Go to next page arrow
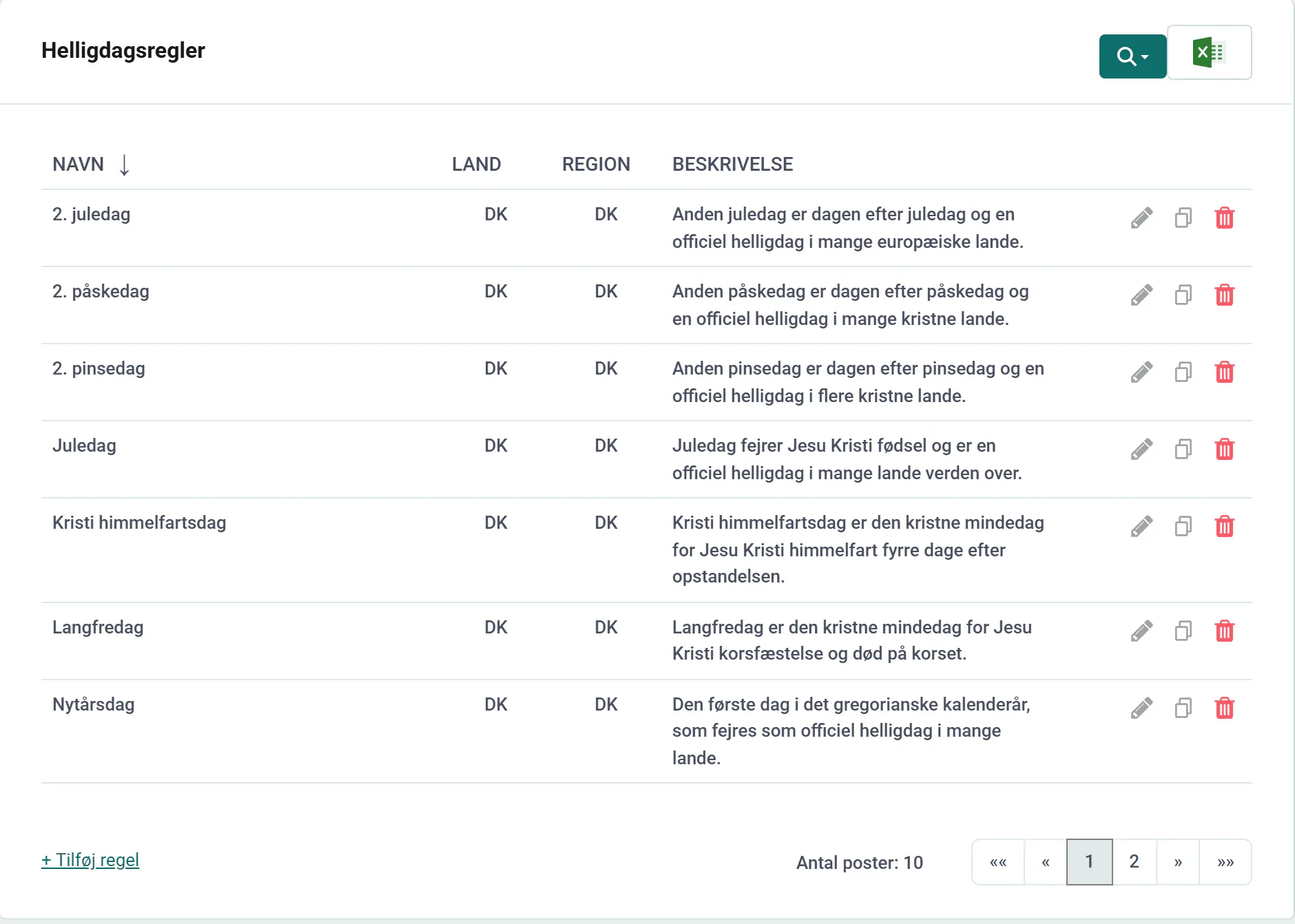Image resolution: width=1295 pixels, height=924 pixels. [x=1178, y=862]
